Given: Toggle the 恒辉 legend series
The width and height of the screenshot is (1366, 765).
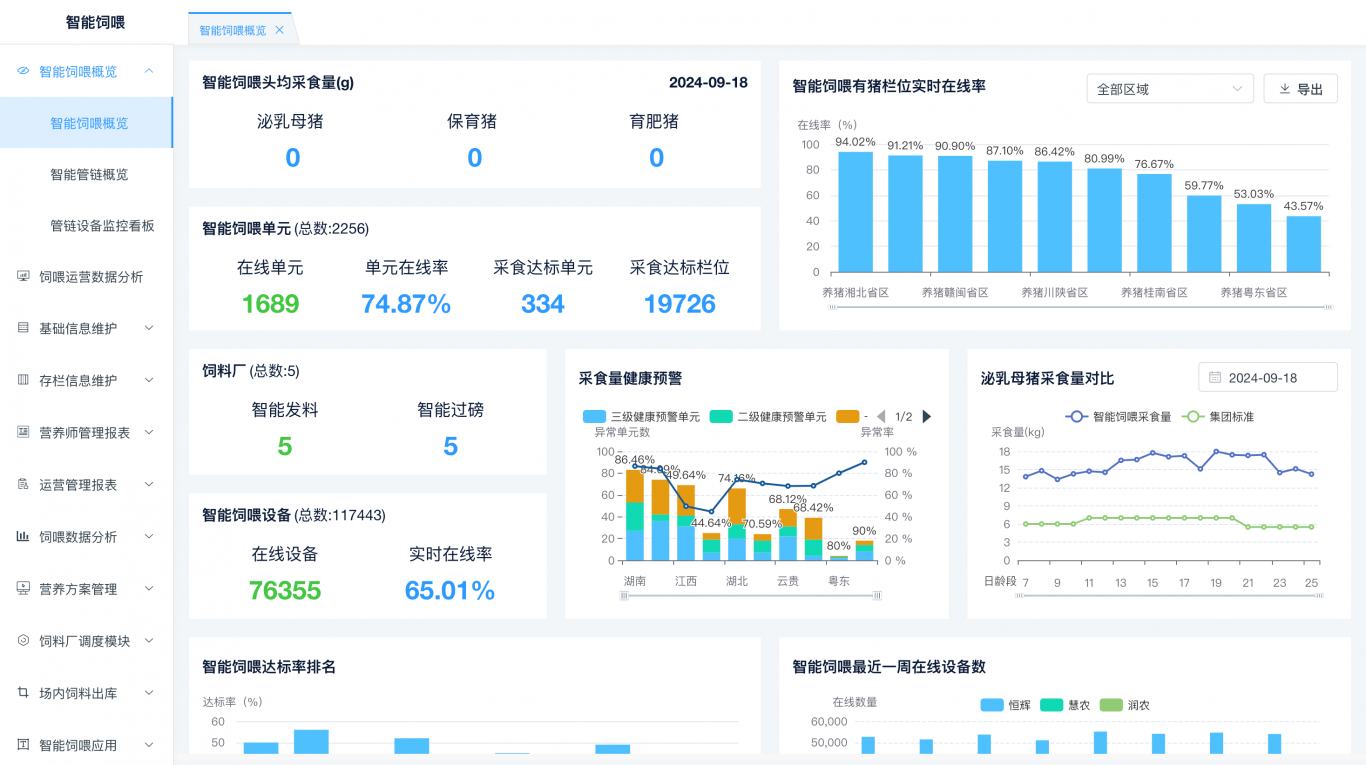Looking at the screenshot, I should point(1005,705).
